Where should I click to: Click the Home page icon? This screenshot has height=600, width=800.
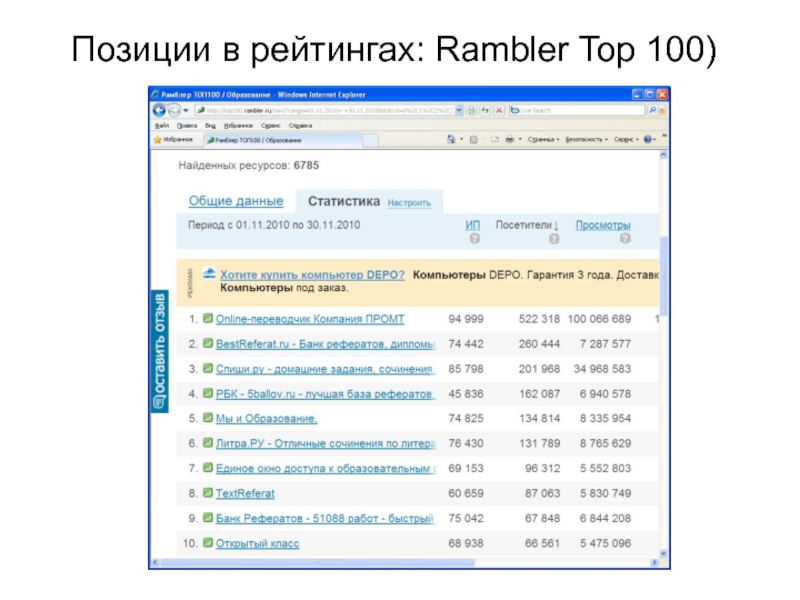point(451,139)
